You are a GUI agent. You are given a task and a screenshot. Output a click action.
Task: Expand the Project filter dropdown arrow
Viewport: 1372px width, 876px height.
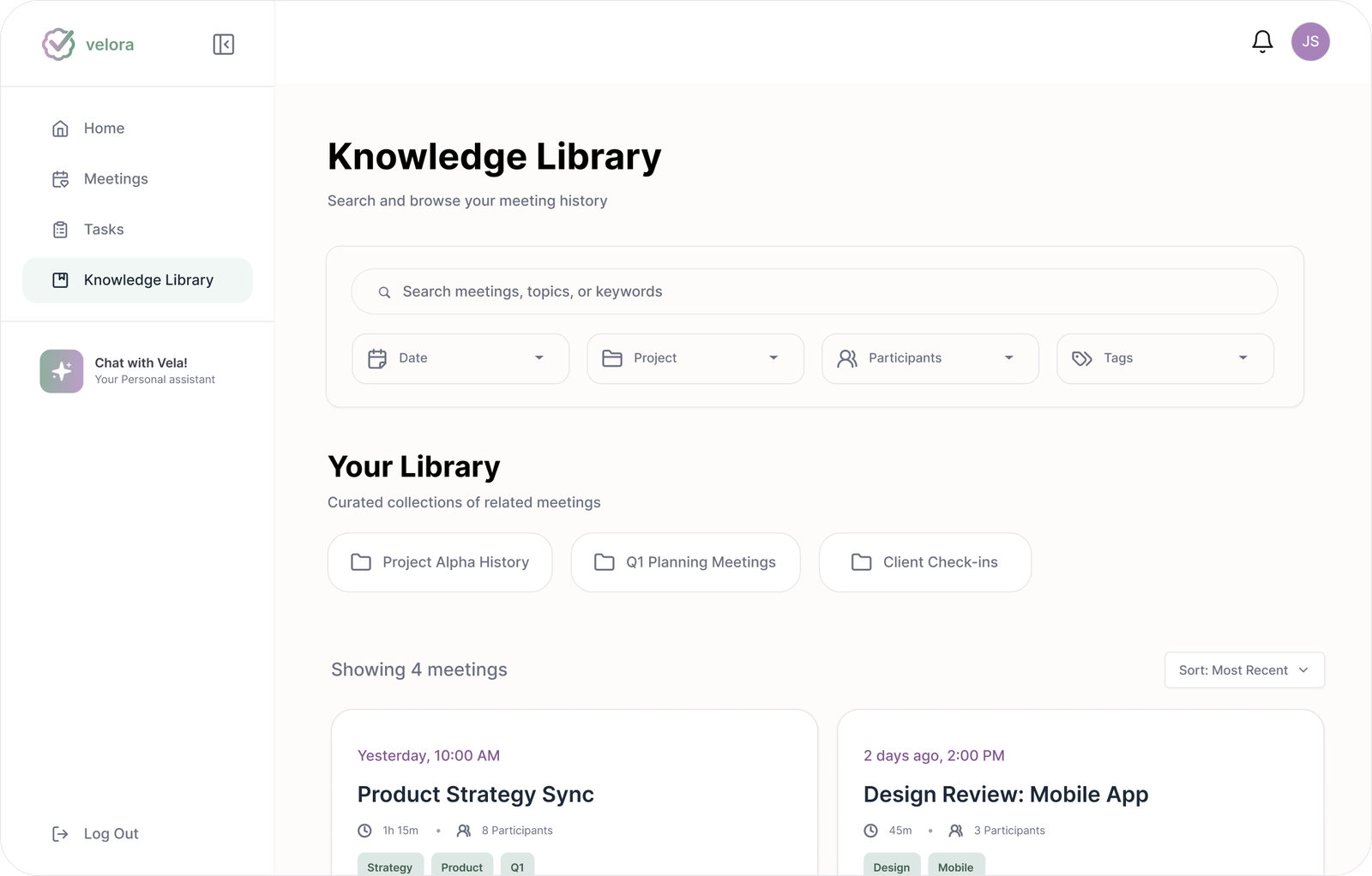[773, 358]
